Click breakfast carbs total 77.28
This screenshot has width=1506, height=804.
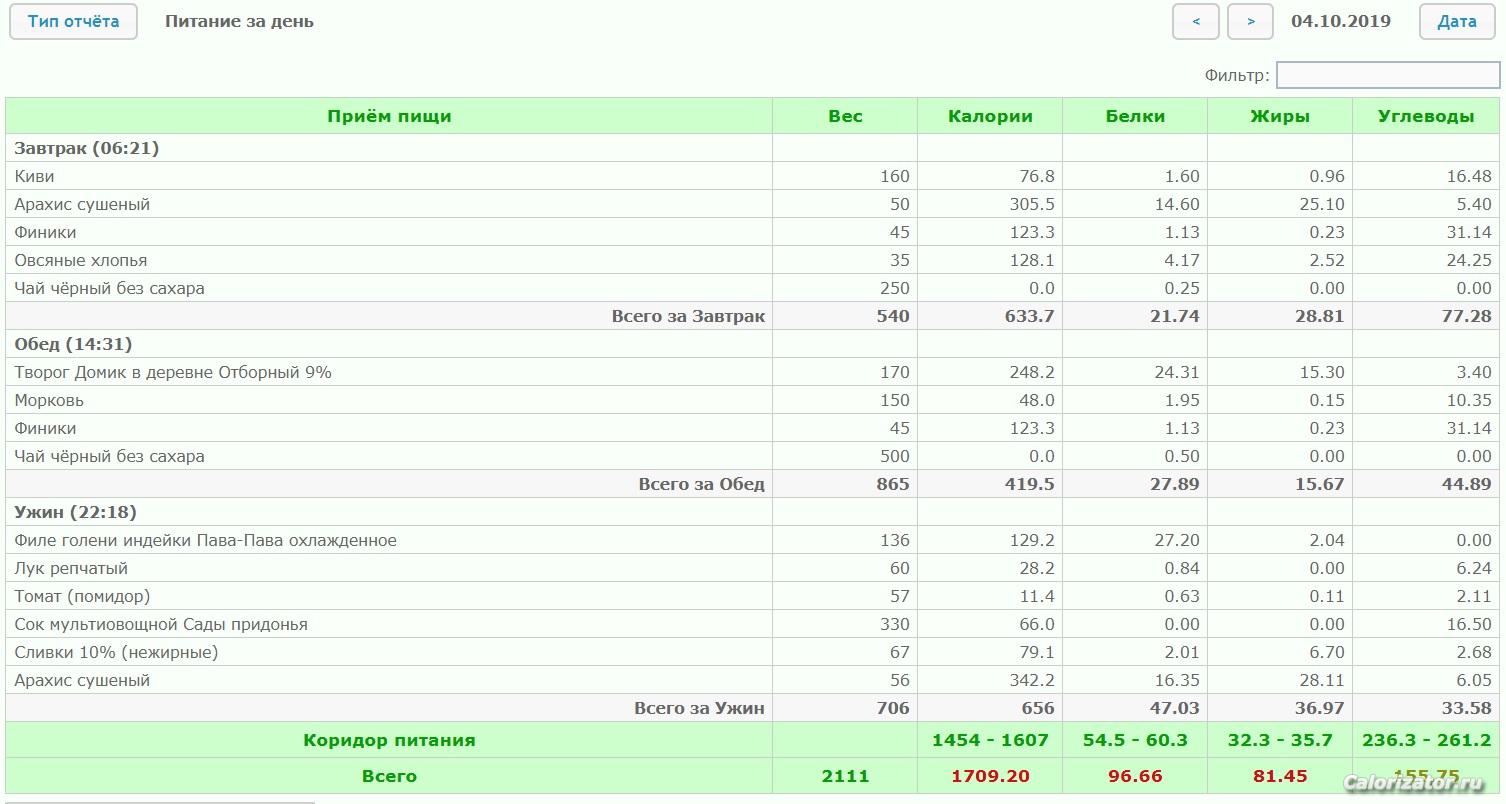click(x=1466, y=316)
